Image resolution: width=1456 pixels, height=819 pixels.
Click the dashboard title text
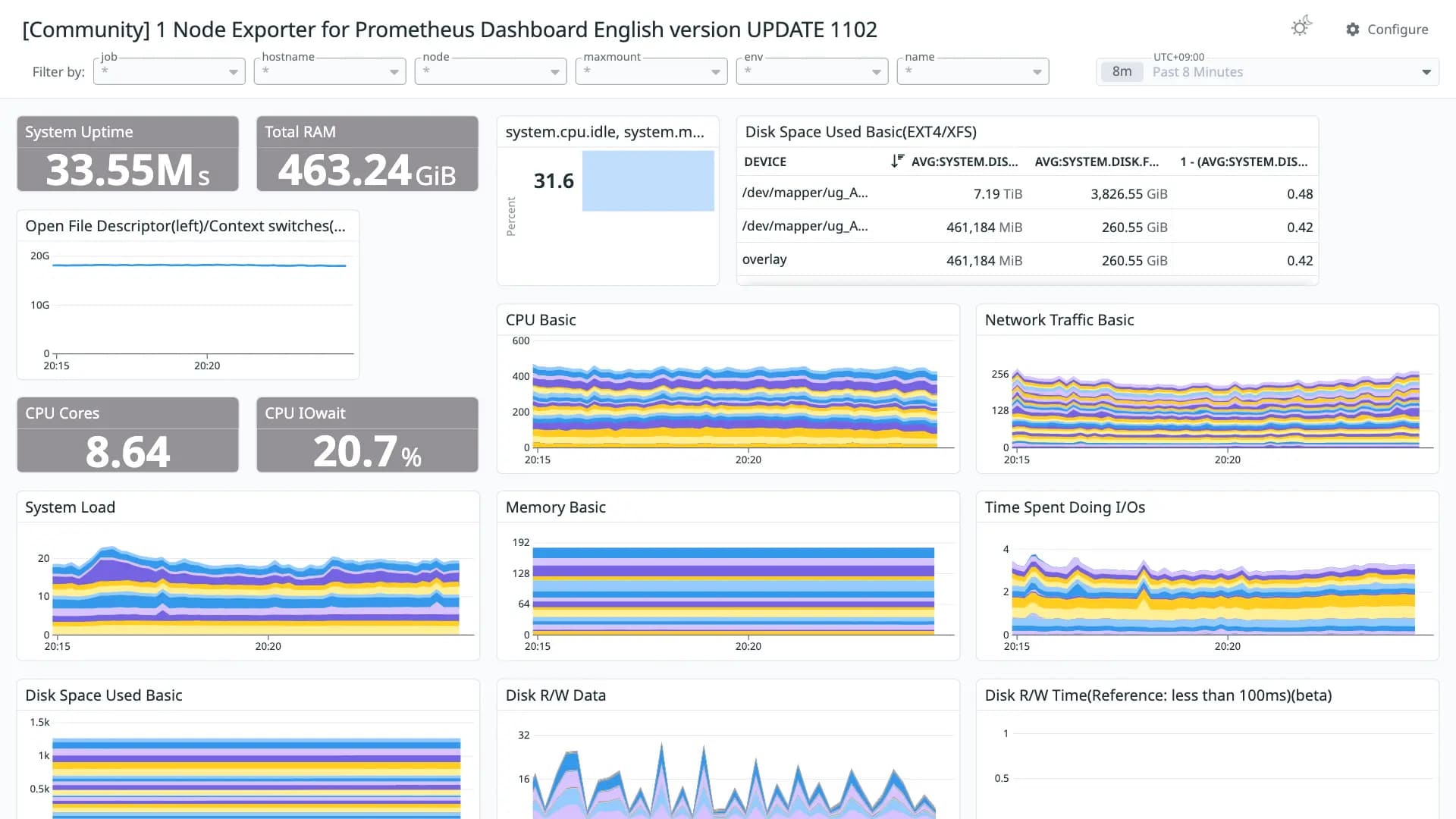[x=450, y=30]
